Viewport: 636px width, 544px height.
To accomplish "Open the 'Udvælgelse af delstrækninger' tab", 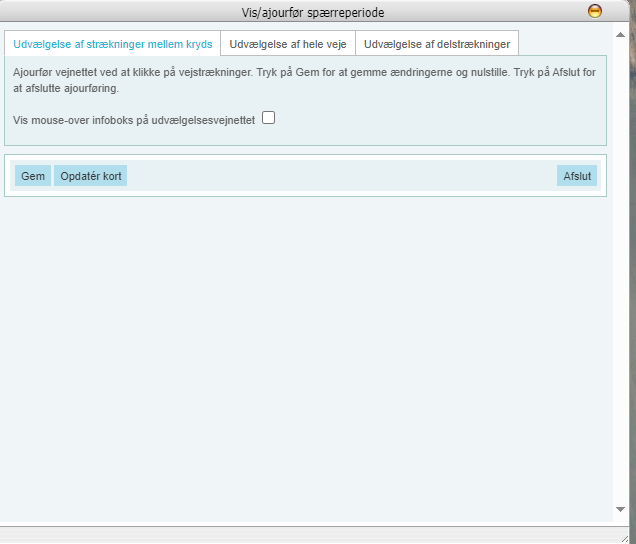I will [x=437, y=44].
